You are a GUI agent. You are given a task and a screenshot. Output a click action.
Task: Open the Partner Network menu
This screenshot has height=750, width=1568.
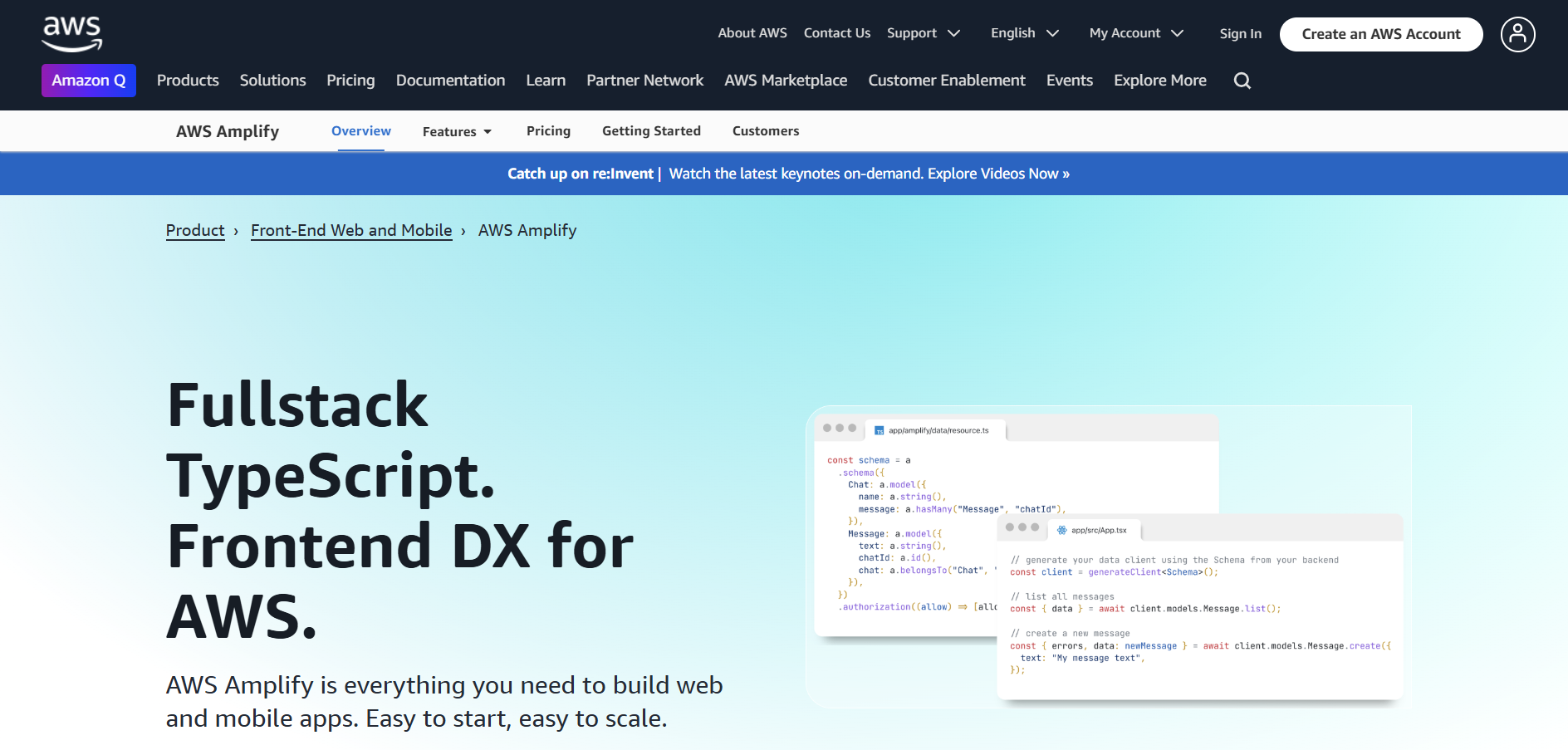coord(644,81)
